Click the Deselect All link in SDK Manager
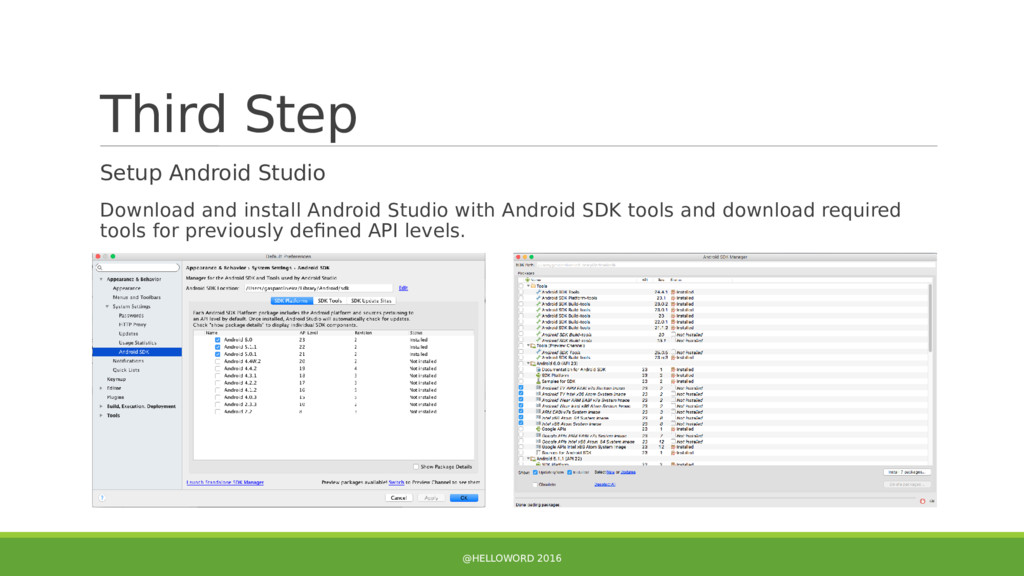Image resolution: width=1024 pixels, height=576 pixels. [x=604, y=485]
